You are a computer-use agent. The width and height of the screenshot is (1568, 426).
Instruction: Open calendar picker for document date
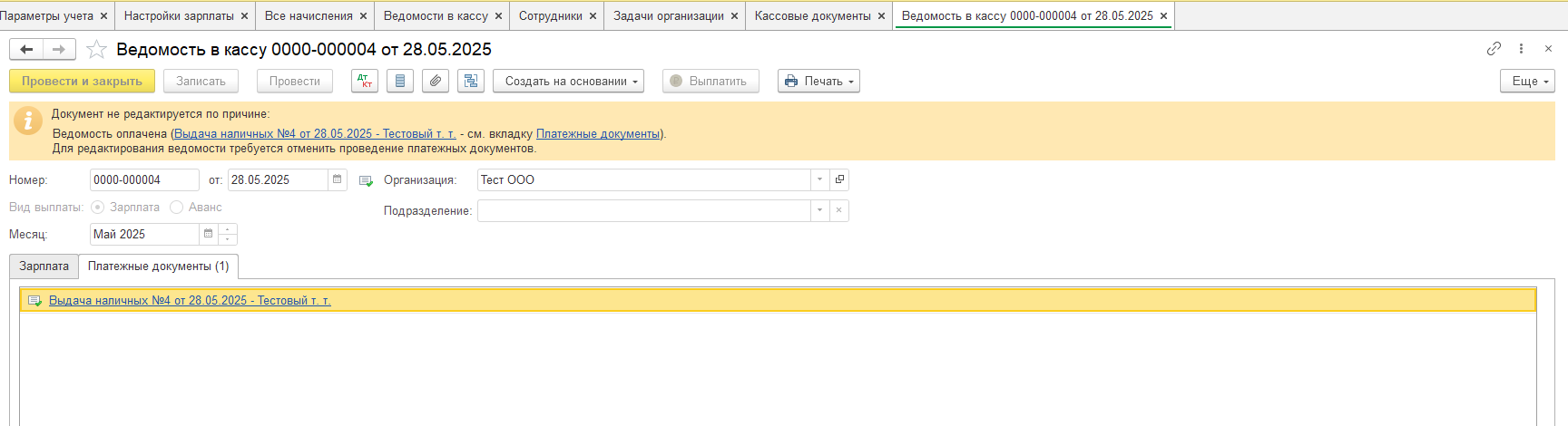pos(338,179)
